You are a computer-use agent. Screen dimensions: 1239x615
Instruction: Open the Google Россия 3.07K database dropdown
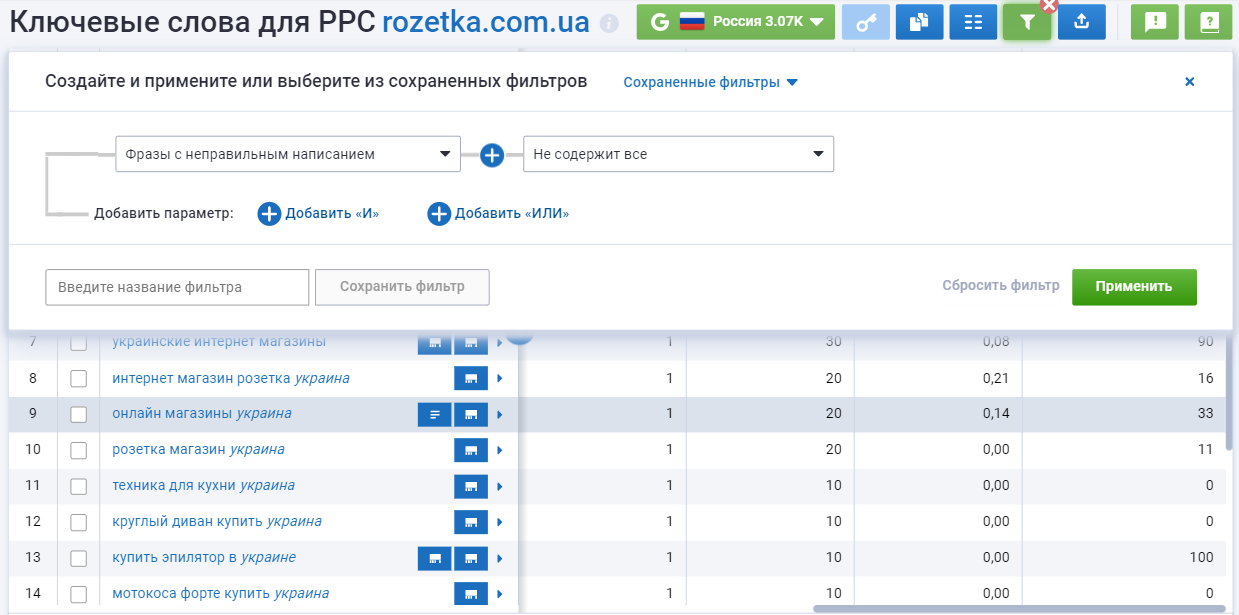736,22
